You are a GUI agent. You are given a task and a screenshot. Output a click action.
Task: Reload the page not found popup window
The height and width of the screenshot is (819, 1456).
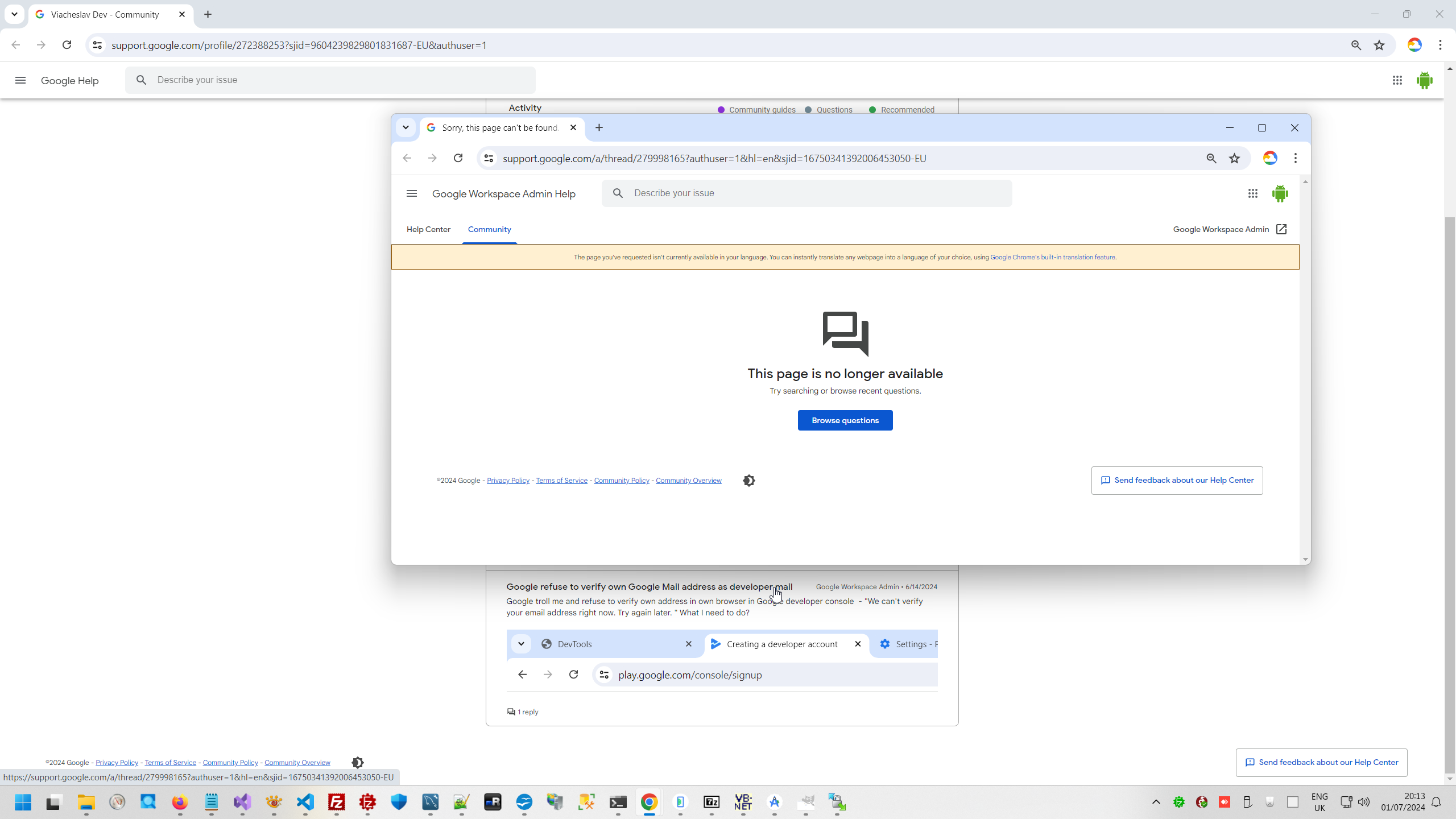(458, 158)
